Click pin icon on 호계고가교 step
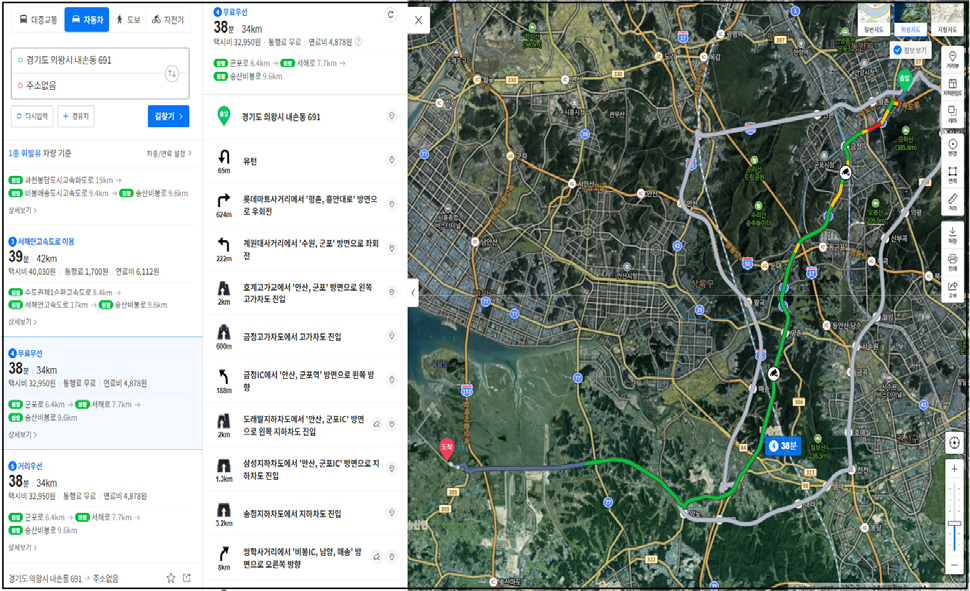Image resolution: width=970 pixels, height=591 pixels. tap(392, 292)
